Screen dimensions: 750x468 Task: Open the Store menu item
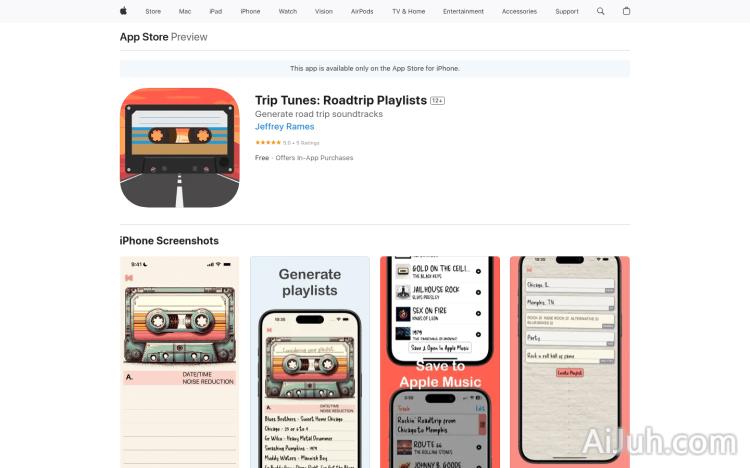(153, 11)
